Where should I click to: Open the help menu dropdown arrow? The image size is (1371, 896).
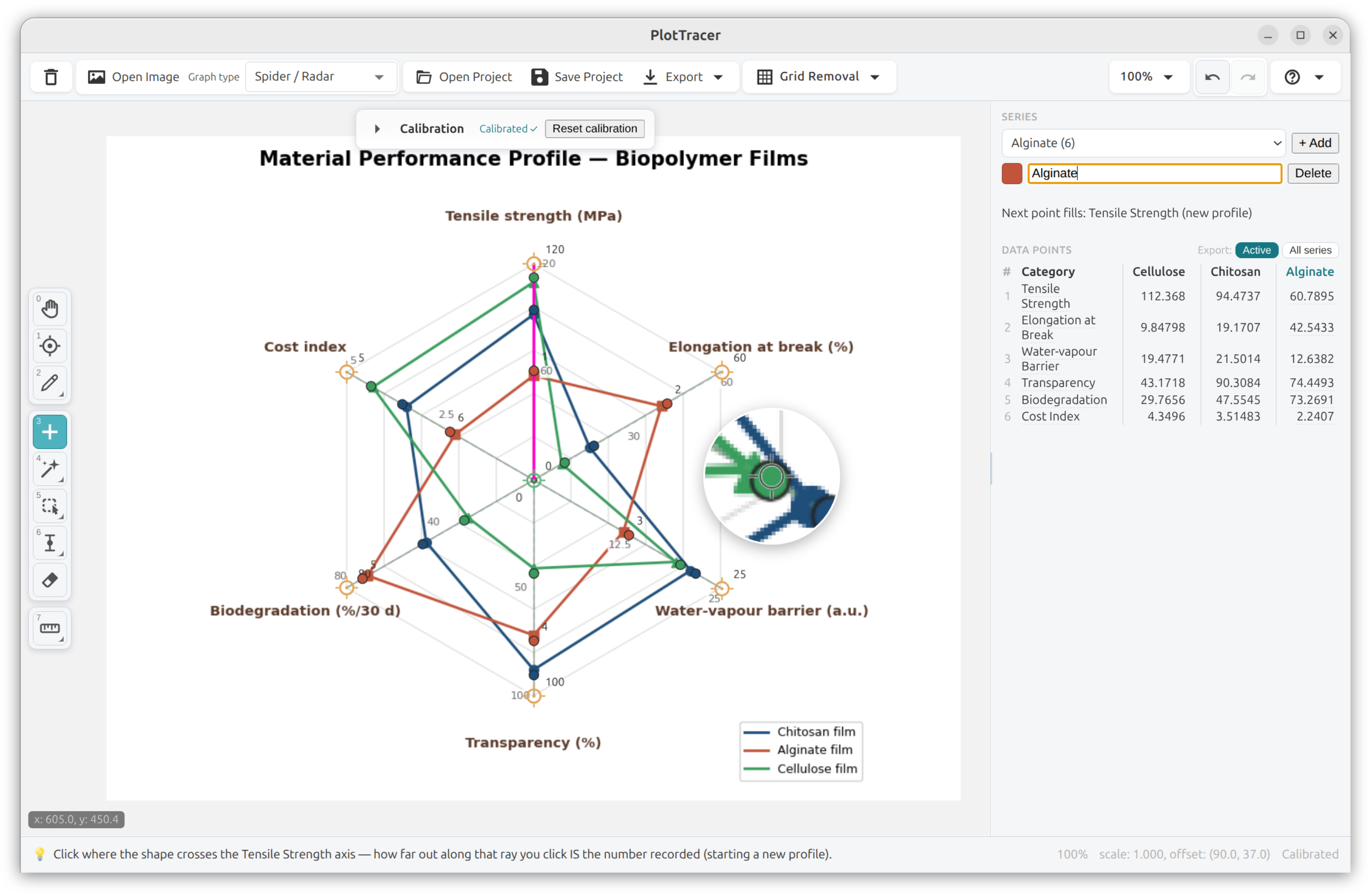[1320, 77]
